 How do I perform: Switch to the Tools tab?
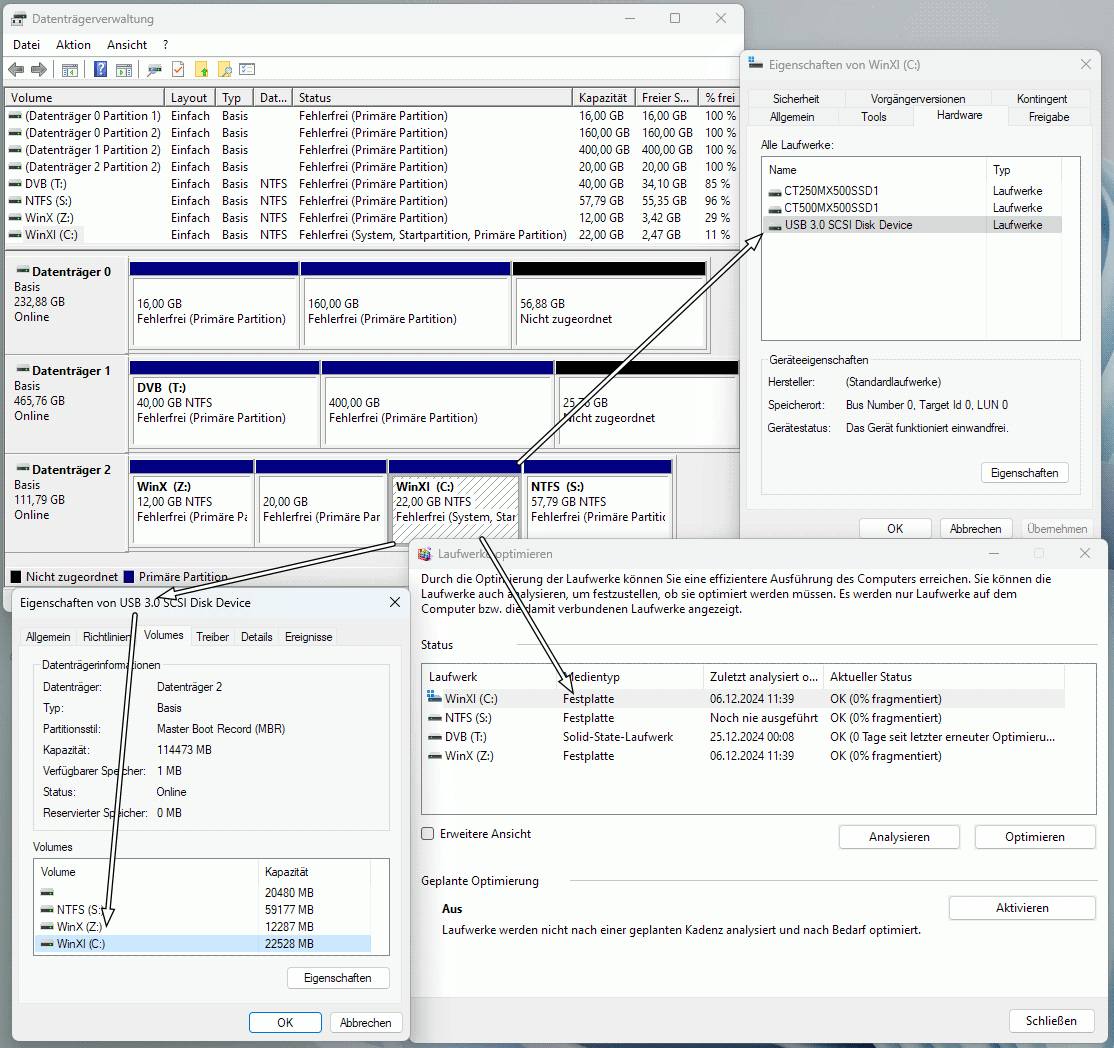tap(874, 117)
